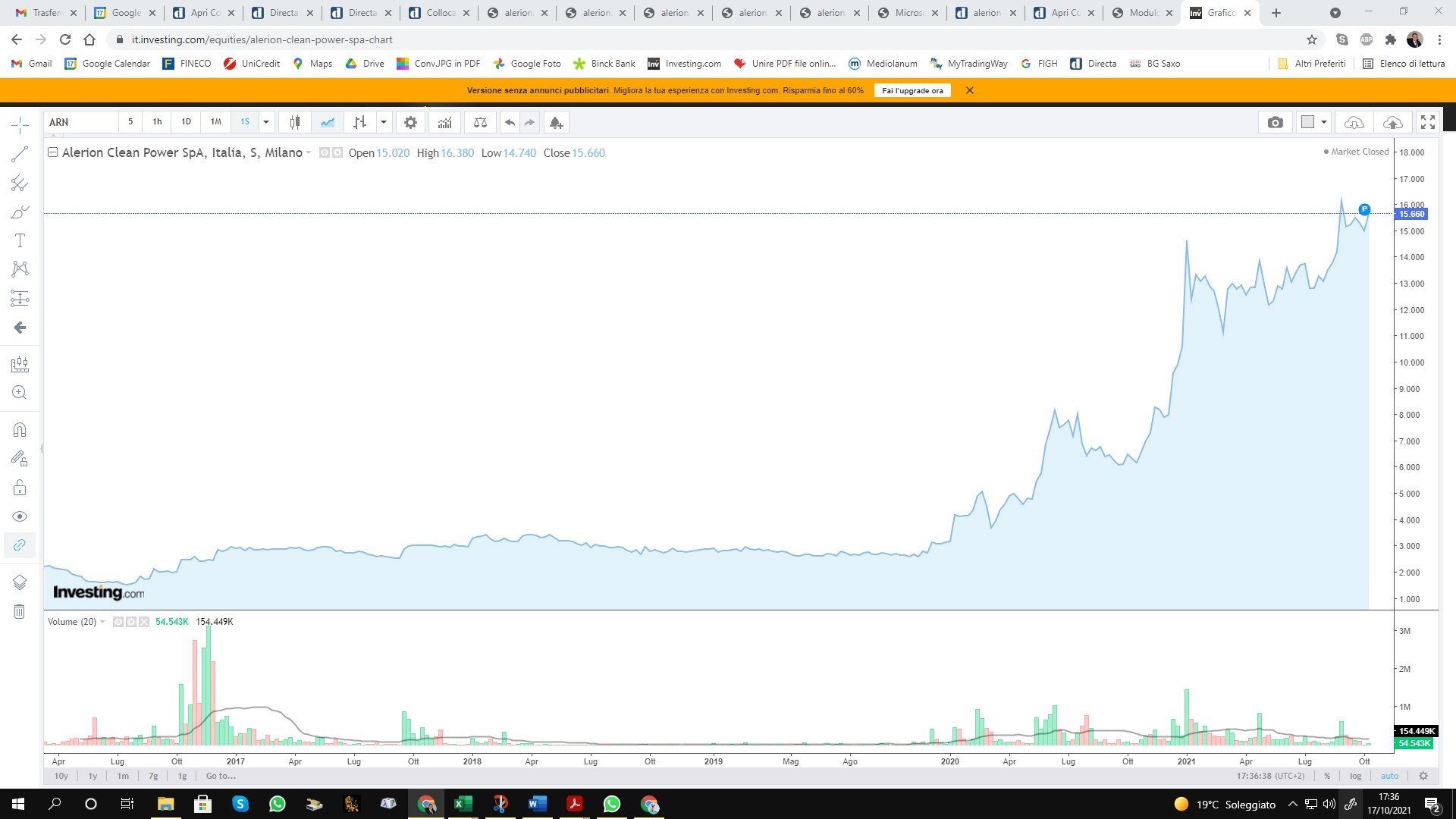Select the pitchfork drawing tool
This screenshot has height=819, width=1456.
click(20, 183)
